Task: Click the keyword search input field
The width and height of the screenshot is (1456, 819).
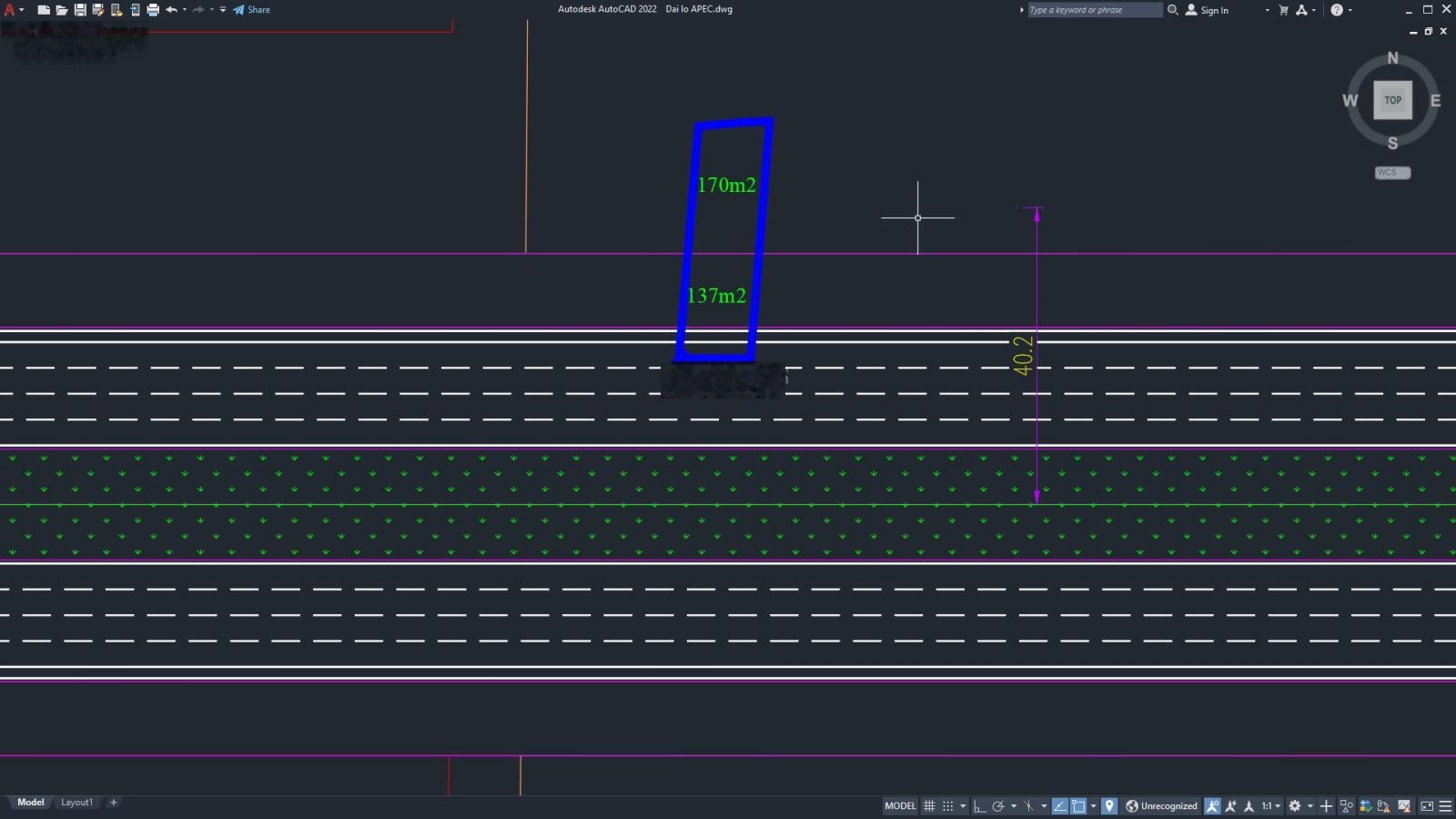Action: coord(1094,10)
